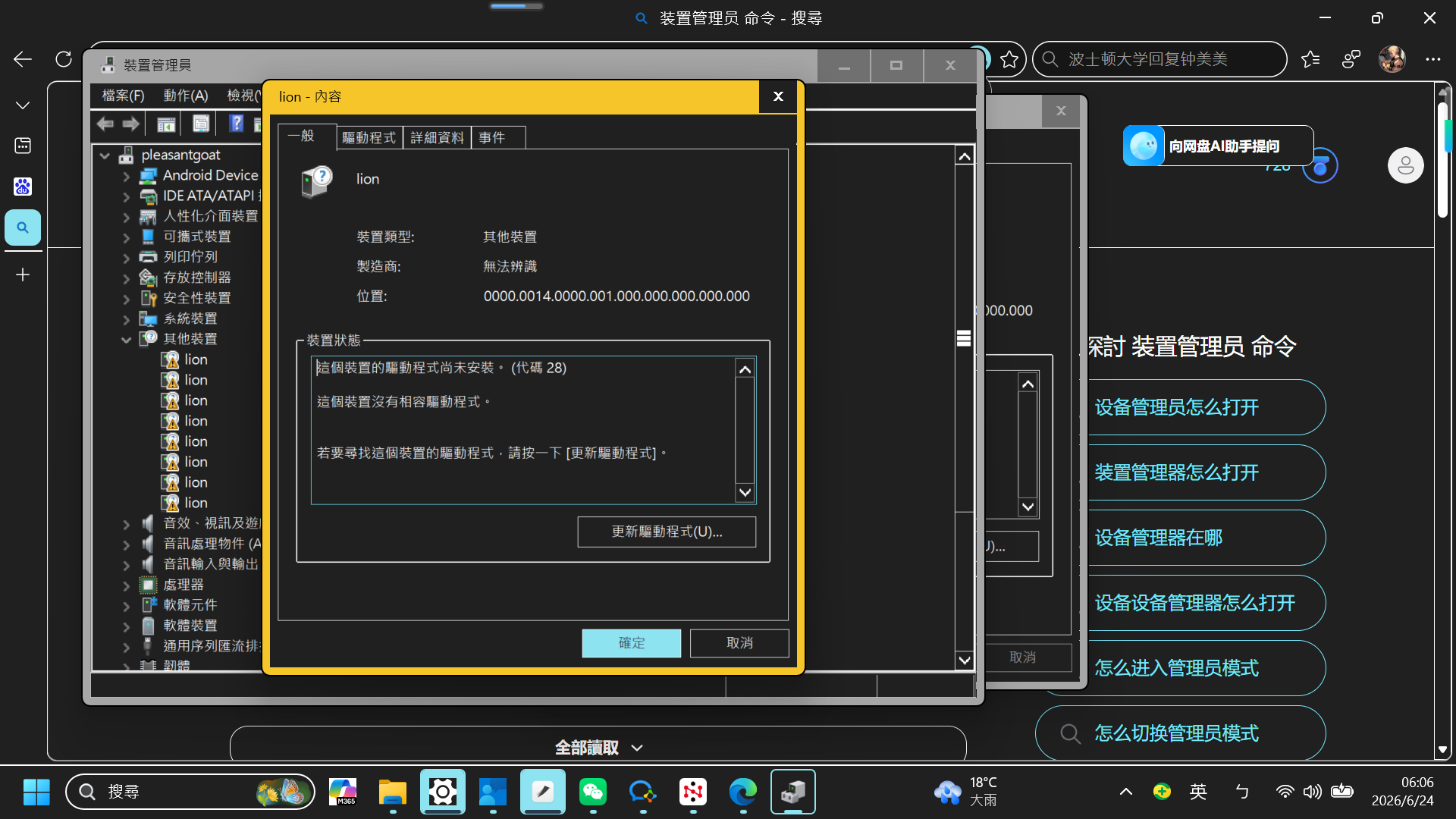Open the browser three-dot more menu

tap(1432, 59)
